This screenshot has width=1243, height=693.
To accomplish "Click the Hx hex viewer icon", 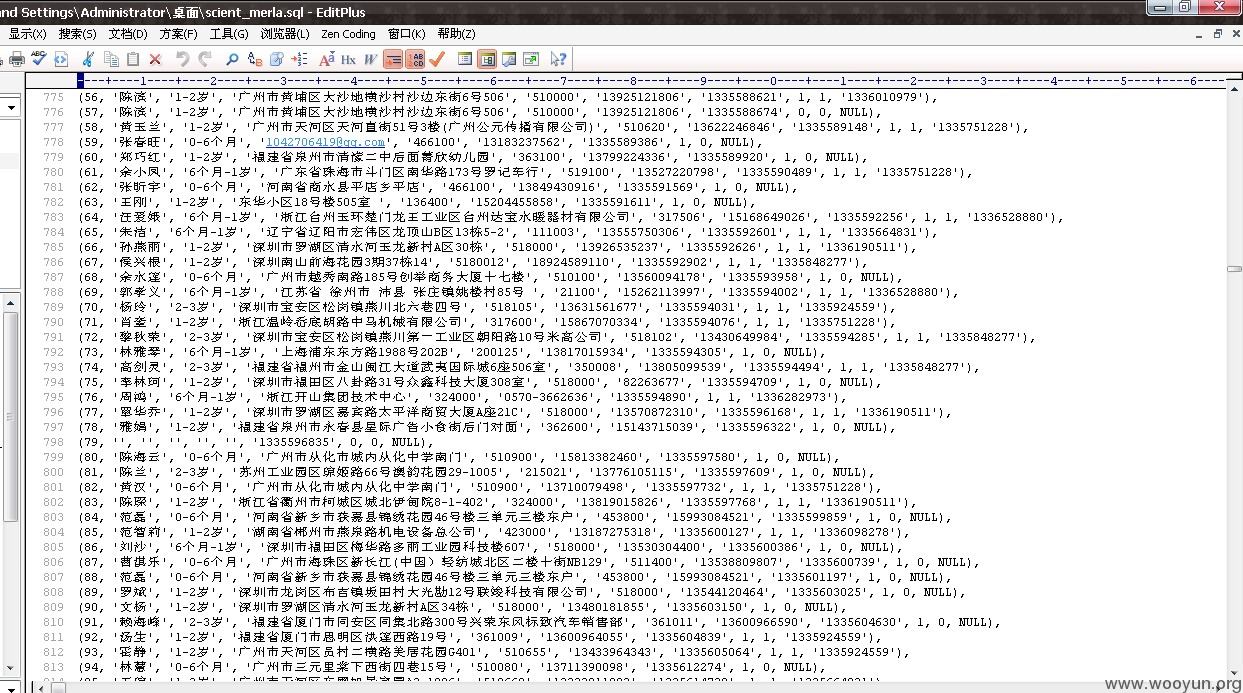I will tap(348, 60).
